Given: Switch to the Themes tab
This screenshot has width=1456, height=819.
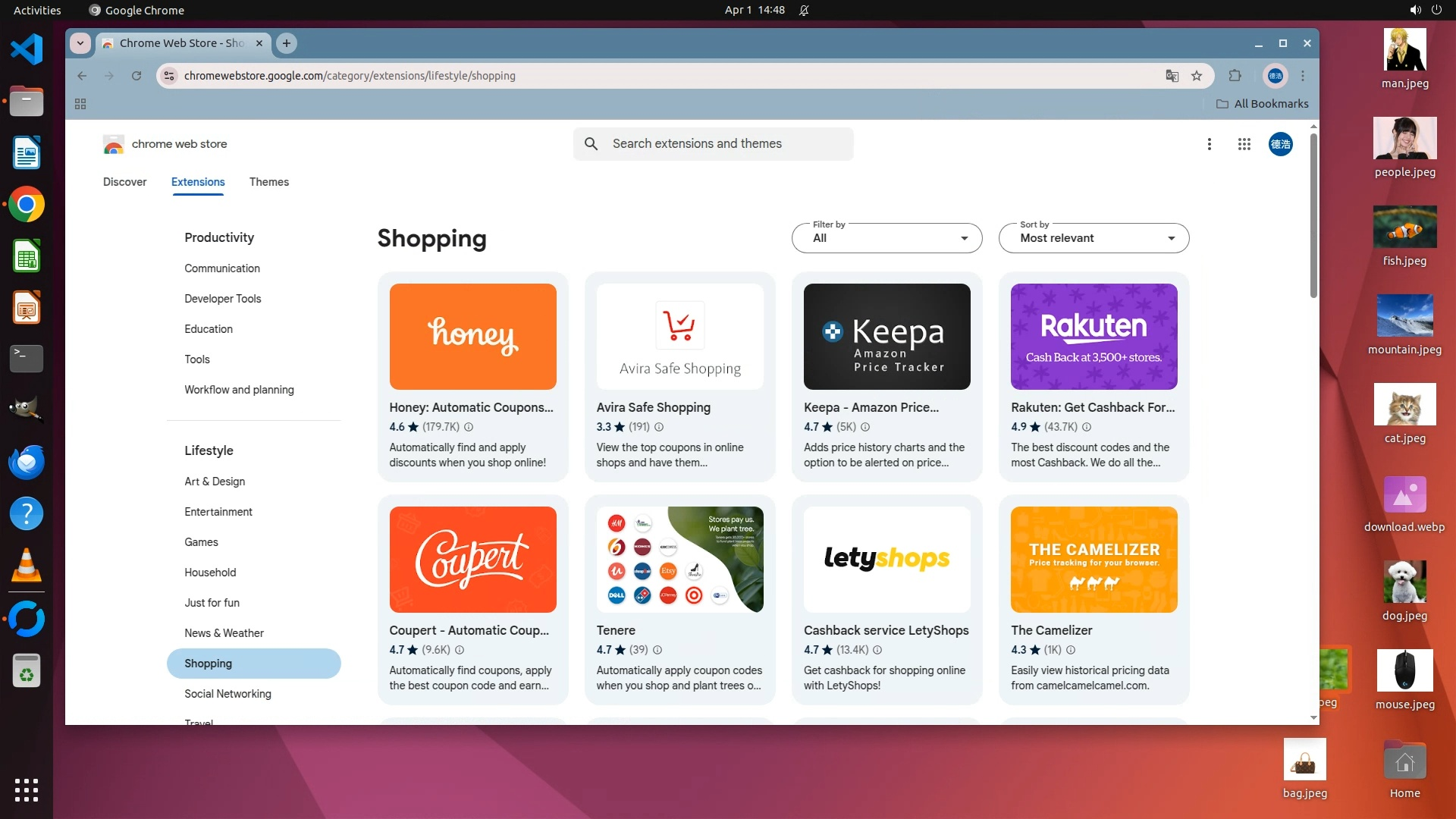Looking at the screenshot, I should tap(268, 182).
